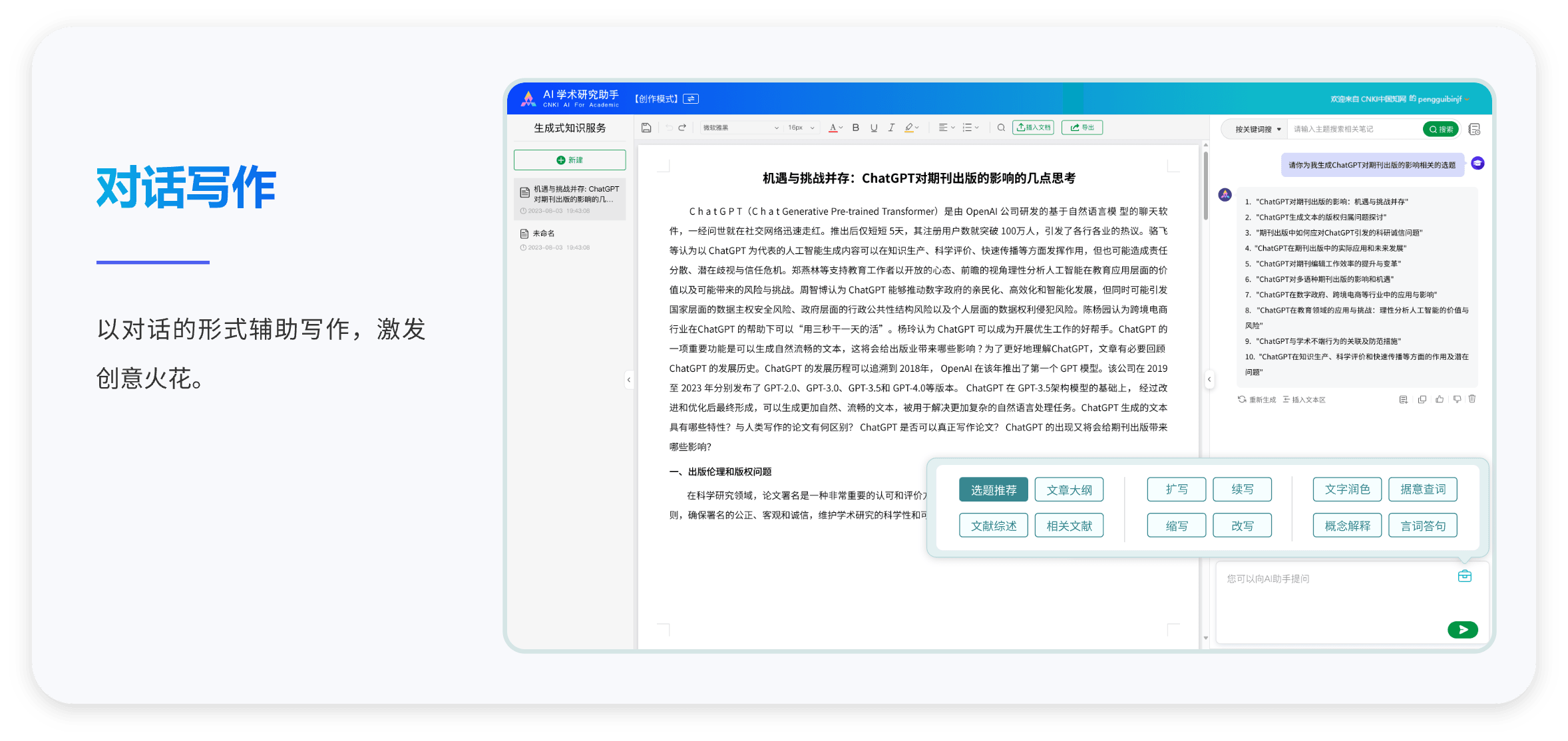Delete the AI reply with the trash icon

click(1472, 399)
